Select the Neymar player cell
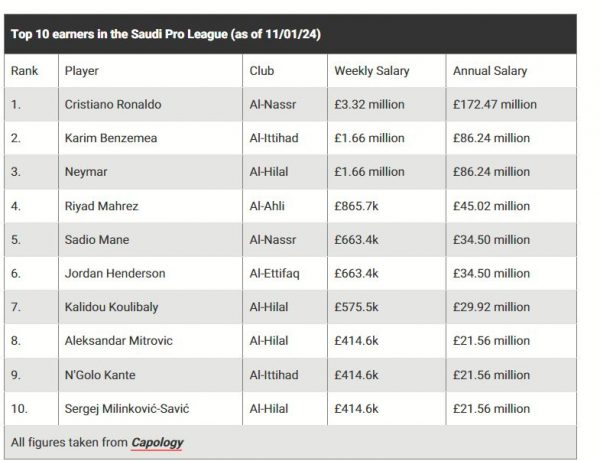The width and height of the screenshot is (600, 461). [x=86, y=173]
